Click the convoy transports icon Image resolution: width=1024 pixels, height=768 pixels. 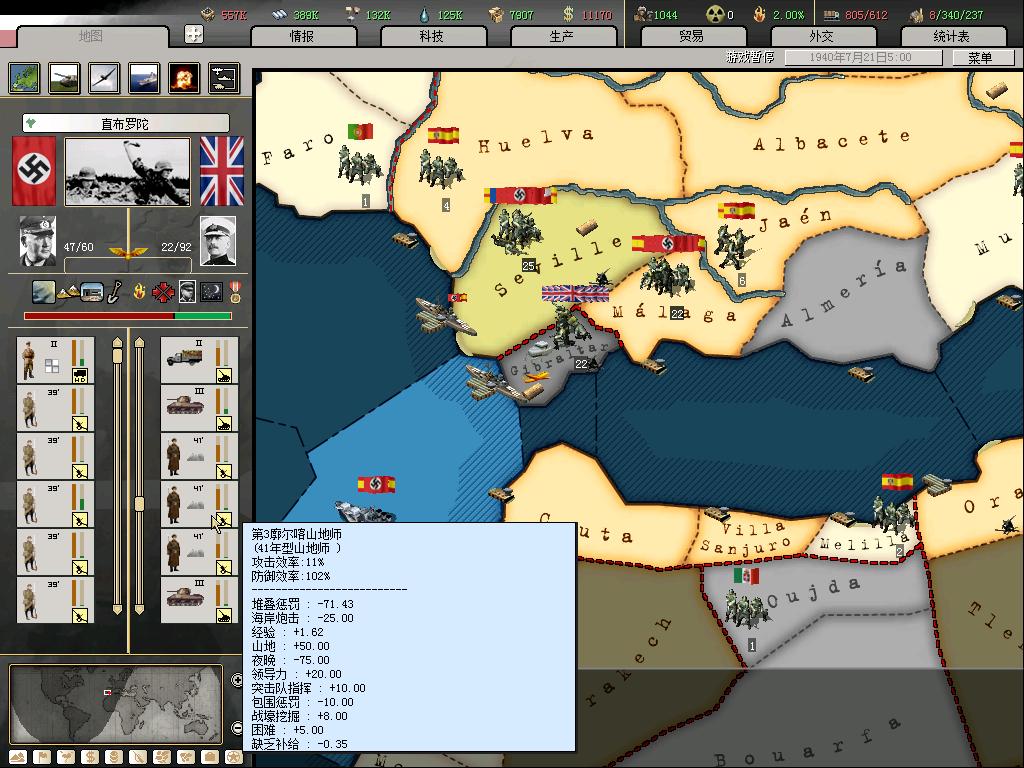click(x=224, y=78)
